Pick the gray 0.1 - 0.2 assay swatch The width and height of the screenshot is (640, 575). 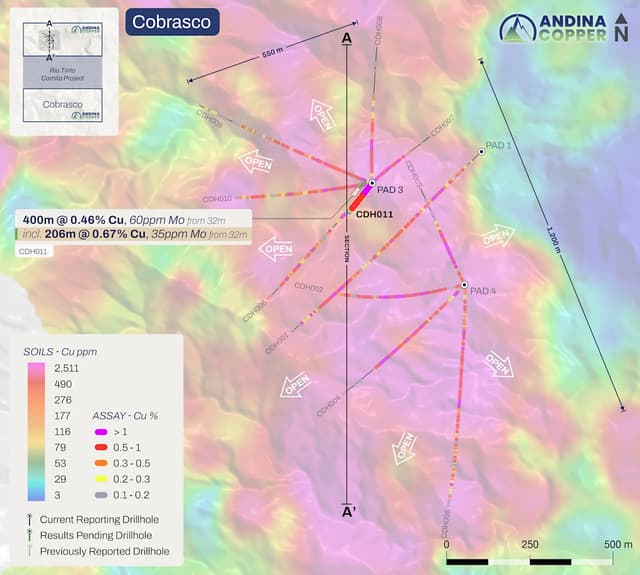click(x=101, y=495)
